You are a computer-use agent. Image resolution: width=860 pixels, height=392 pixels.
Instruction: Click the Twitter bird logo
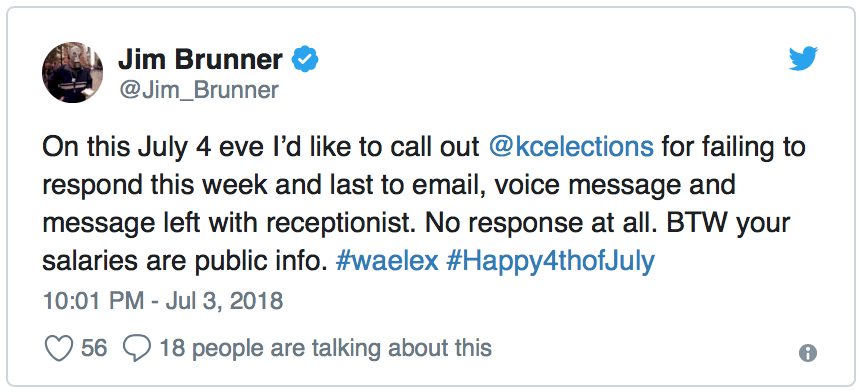804,59
